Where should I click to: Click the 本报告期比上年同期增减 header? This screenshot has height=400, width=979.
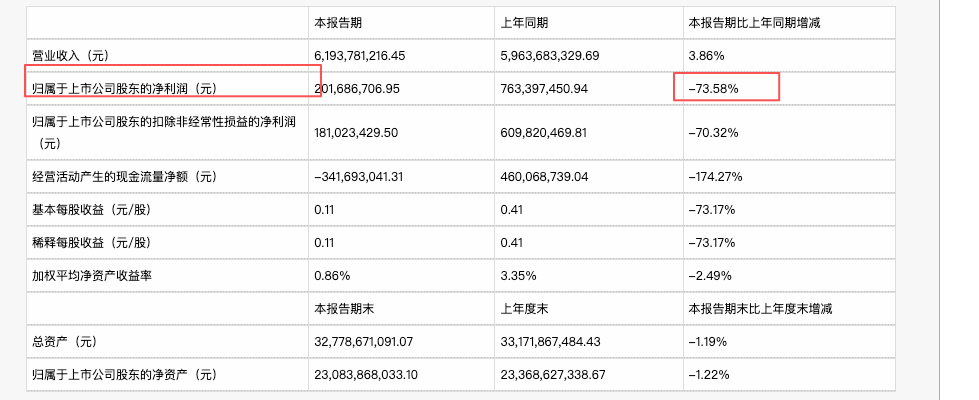pyautogui.click(x=754, y=23)
